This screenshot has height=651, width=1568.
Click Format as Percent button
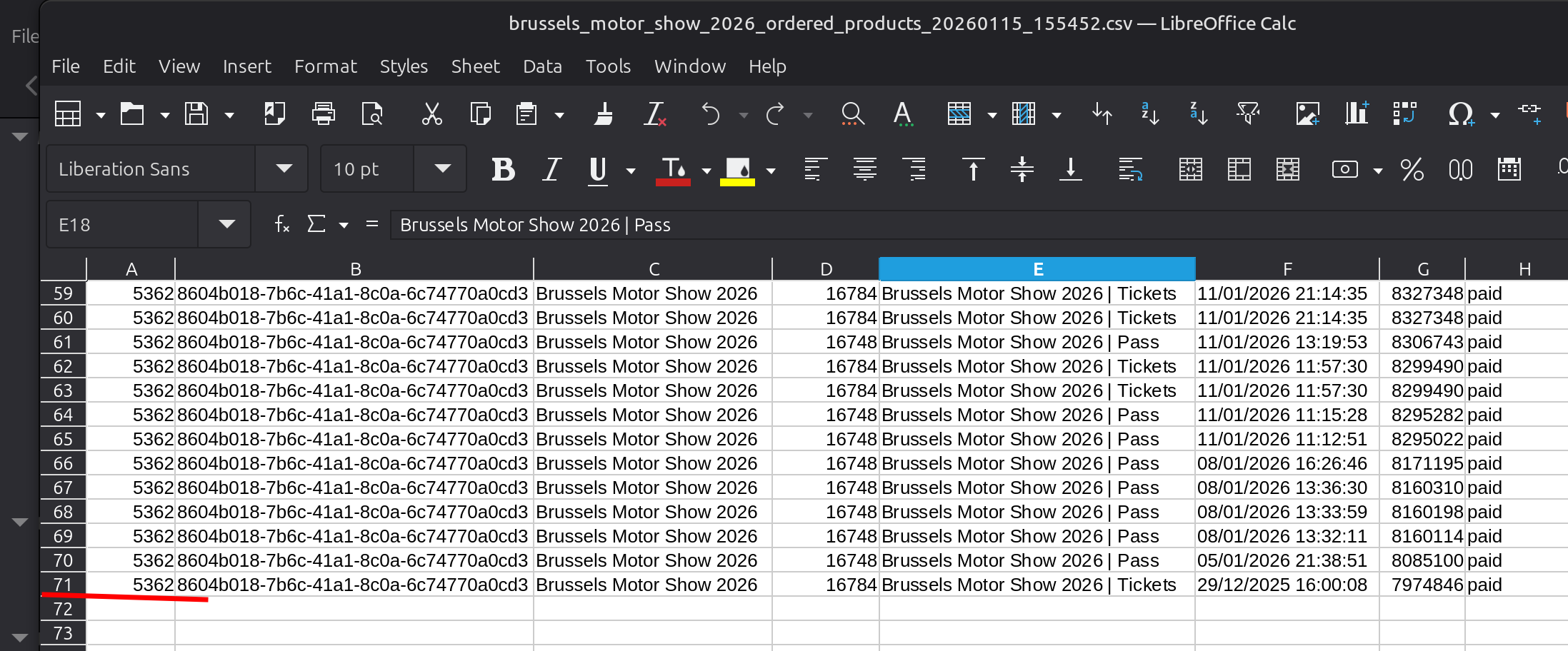1412,170
